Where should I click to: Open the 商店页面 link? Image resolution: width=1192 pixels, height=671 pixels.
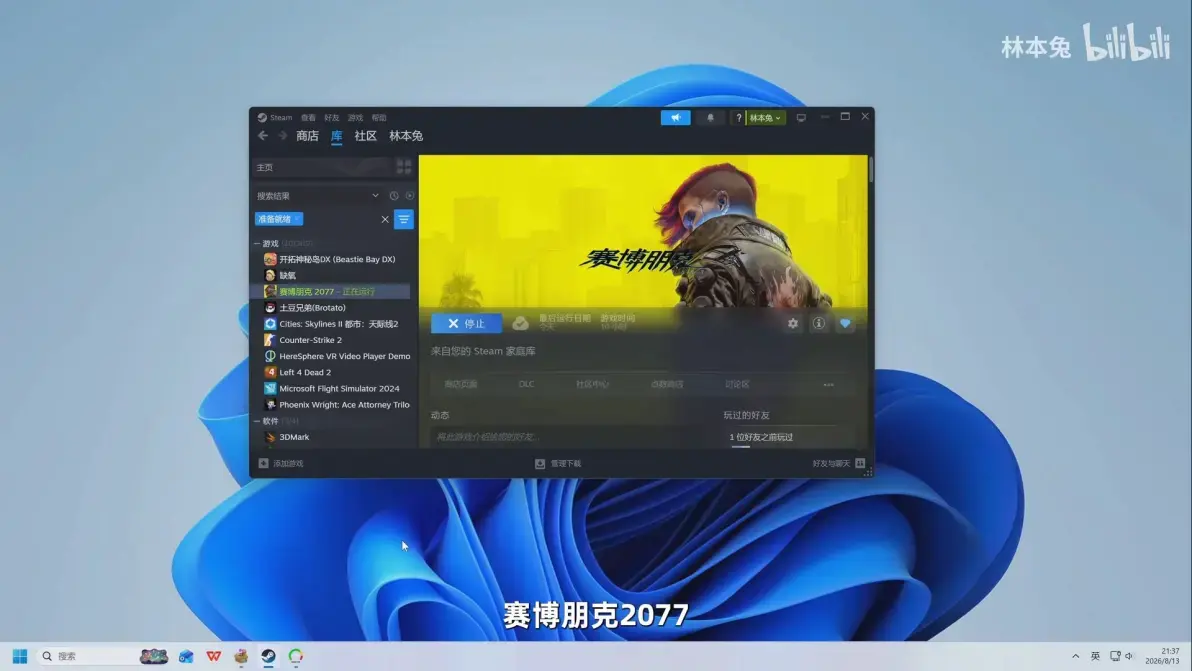pos(461,385)
